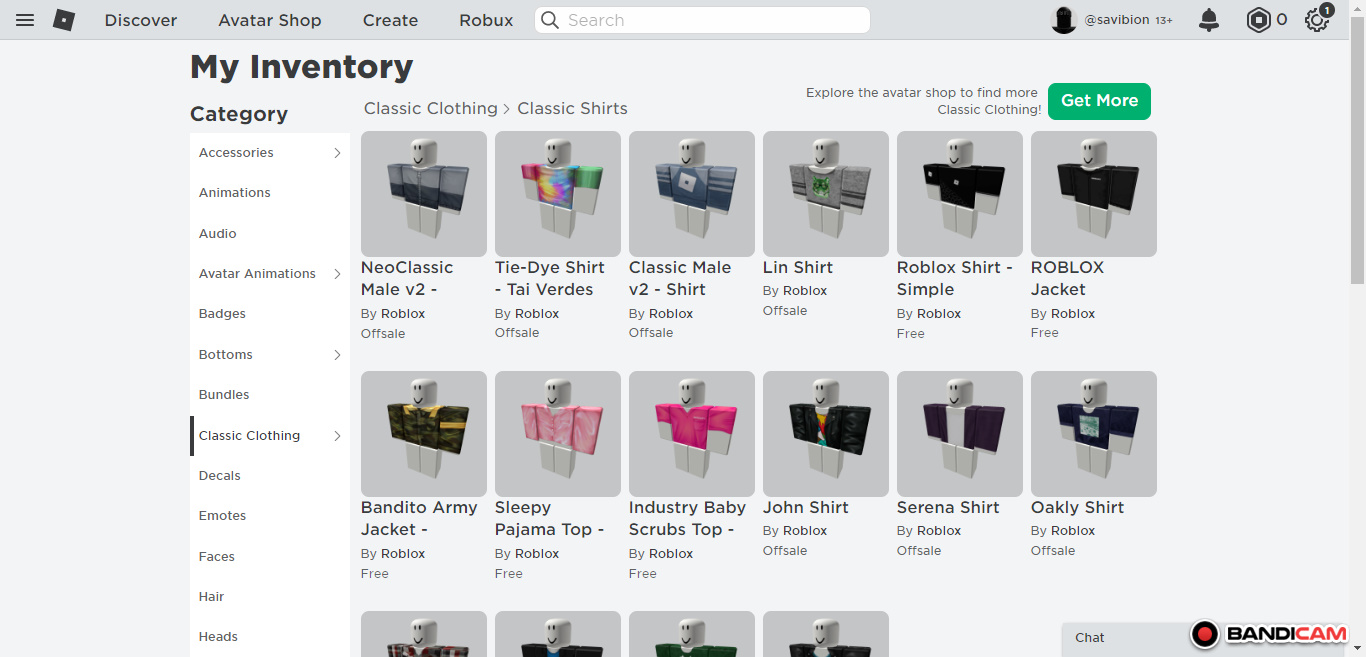
Task: Expand the Bottoms category chevron
Action: (337, 355)
